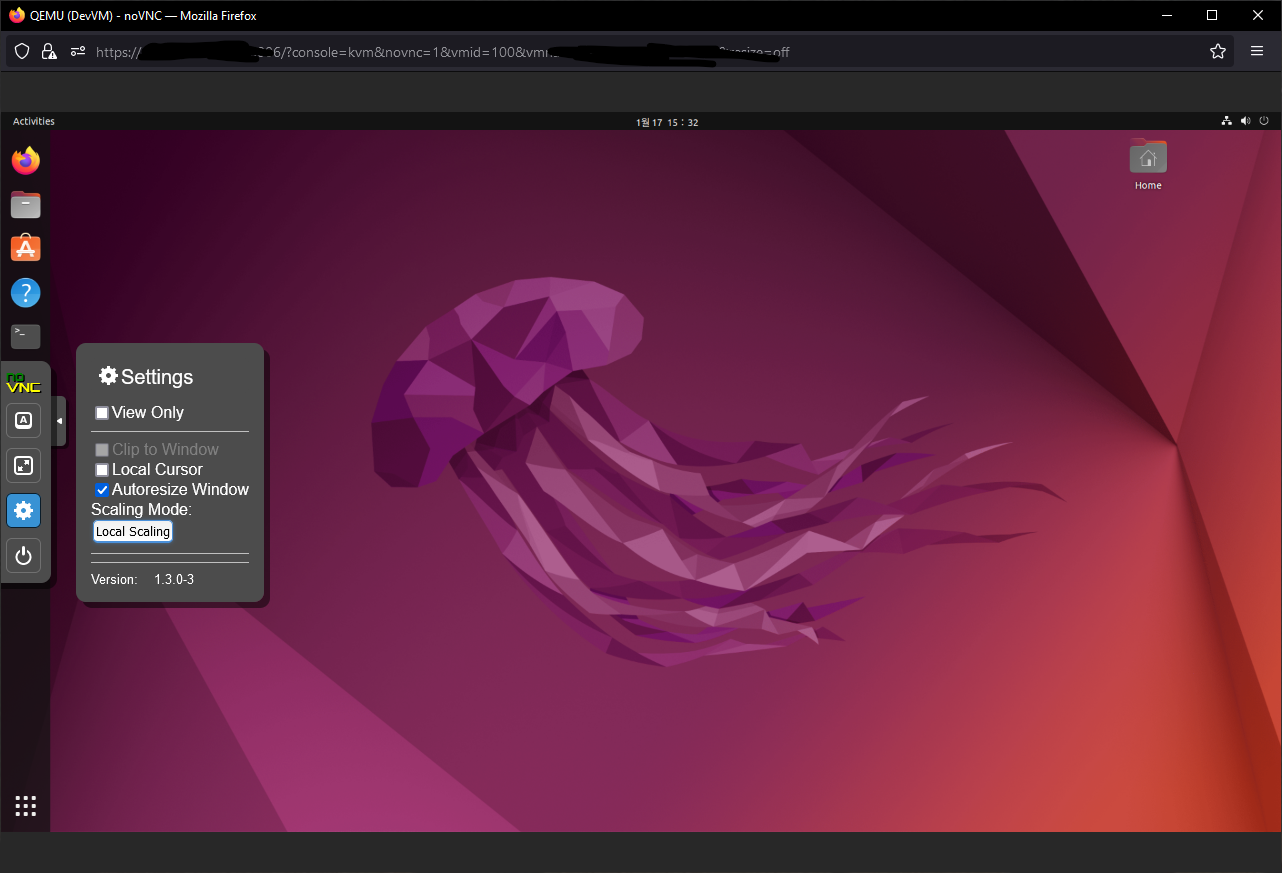Launch Ubuntu Software from the dock

(25, 248)
